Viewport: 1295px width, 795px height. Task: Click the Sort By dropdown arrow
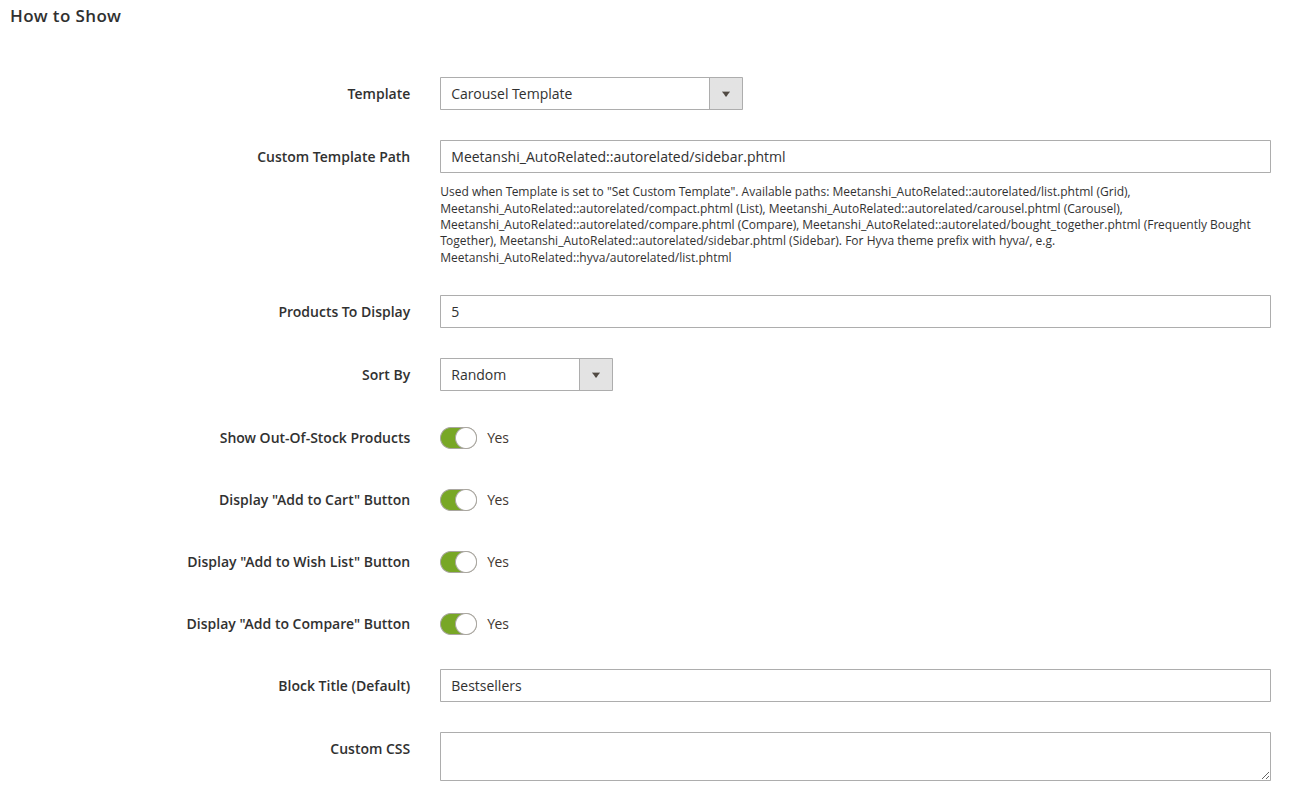596,375
